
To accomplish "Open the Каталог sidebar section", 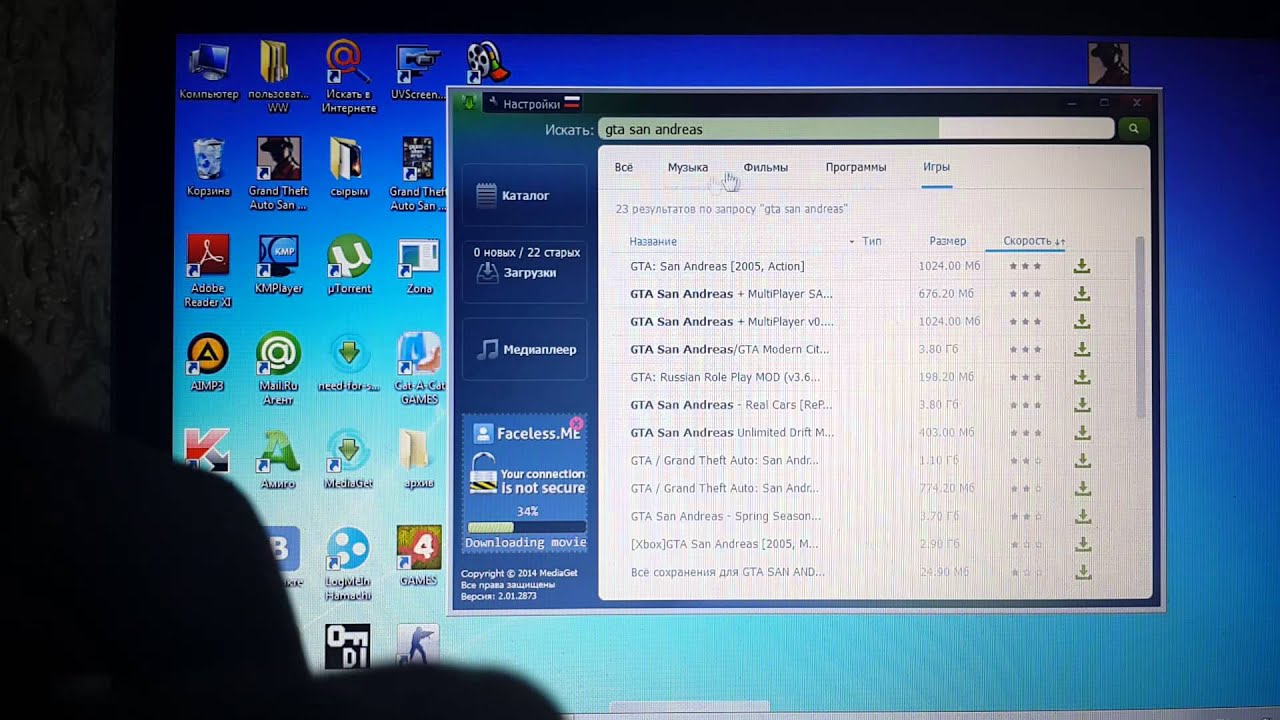I will point(524,195).
